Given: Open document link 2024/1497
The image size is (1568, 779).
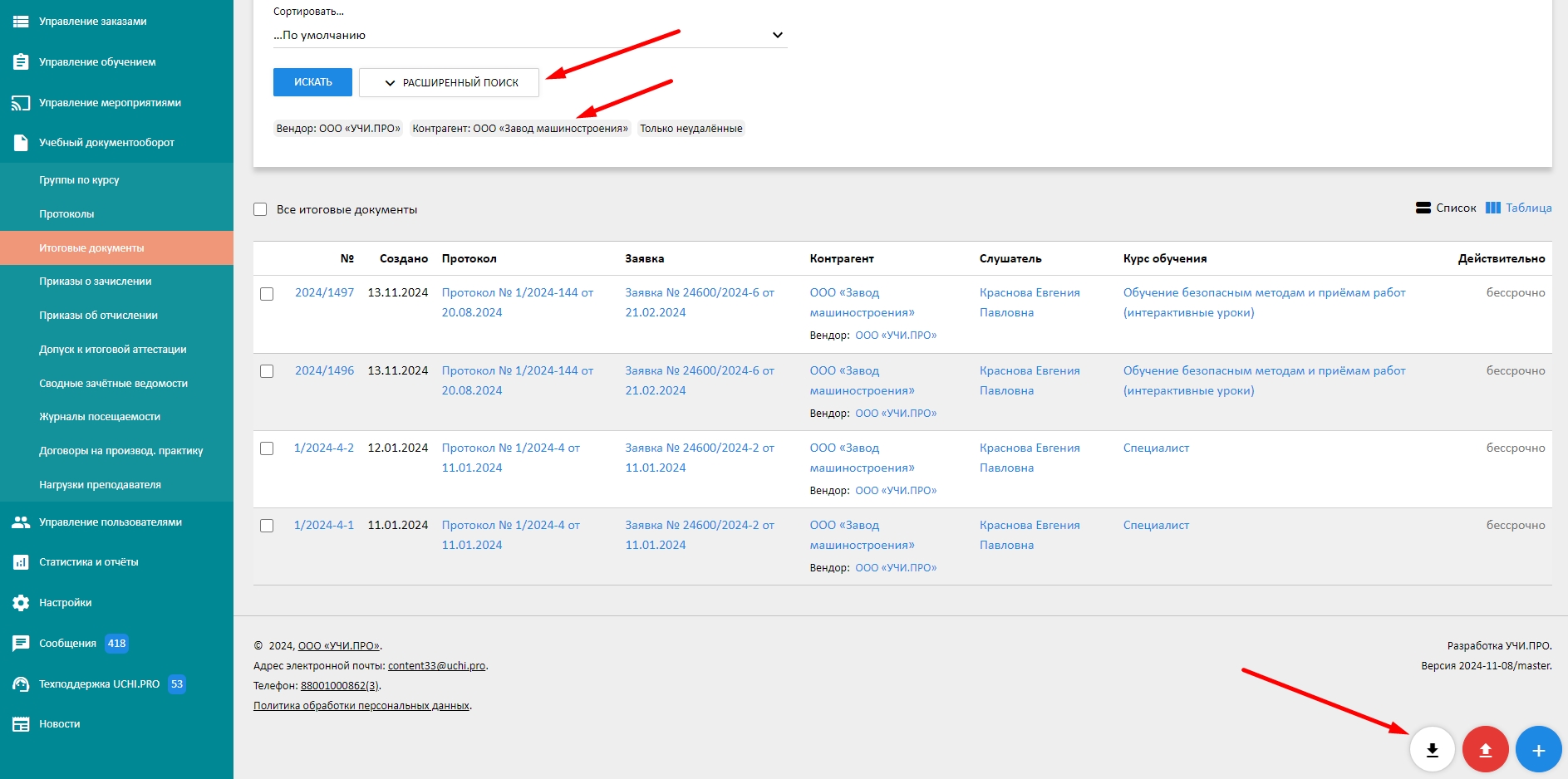Looking at the screenshot, I should coord(324,293).
